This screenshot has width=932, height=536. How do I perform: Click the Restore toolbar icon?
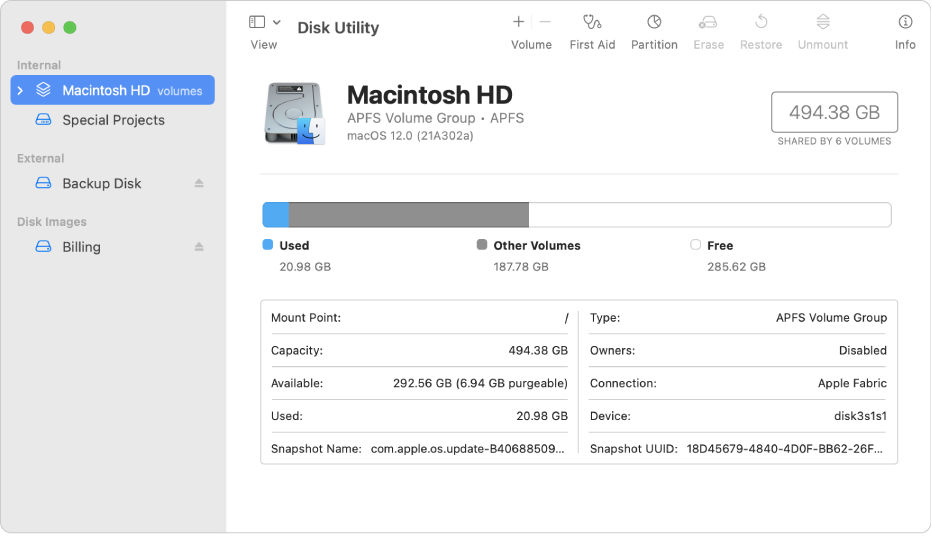coord(760,22)
